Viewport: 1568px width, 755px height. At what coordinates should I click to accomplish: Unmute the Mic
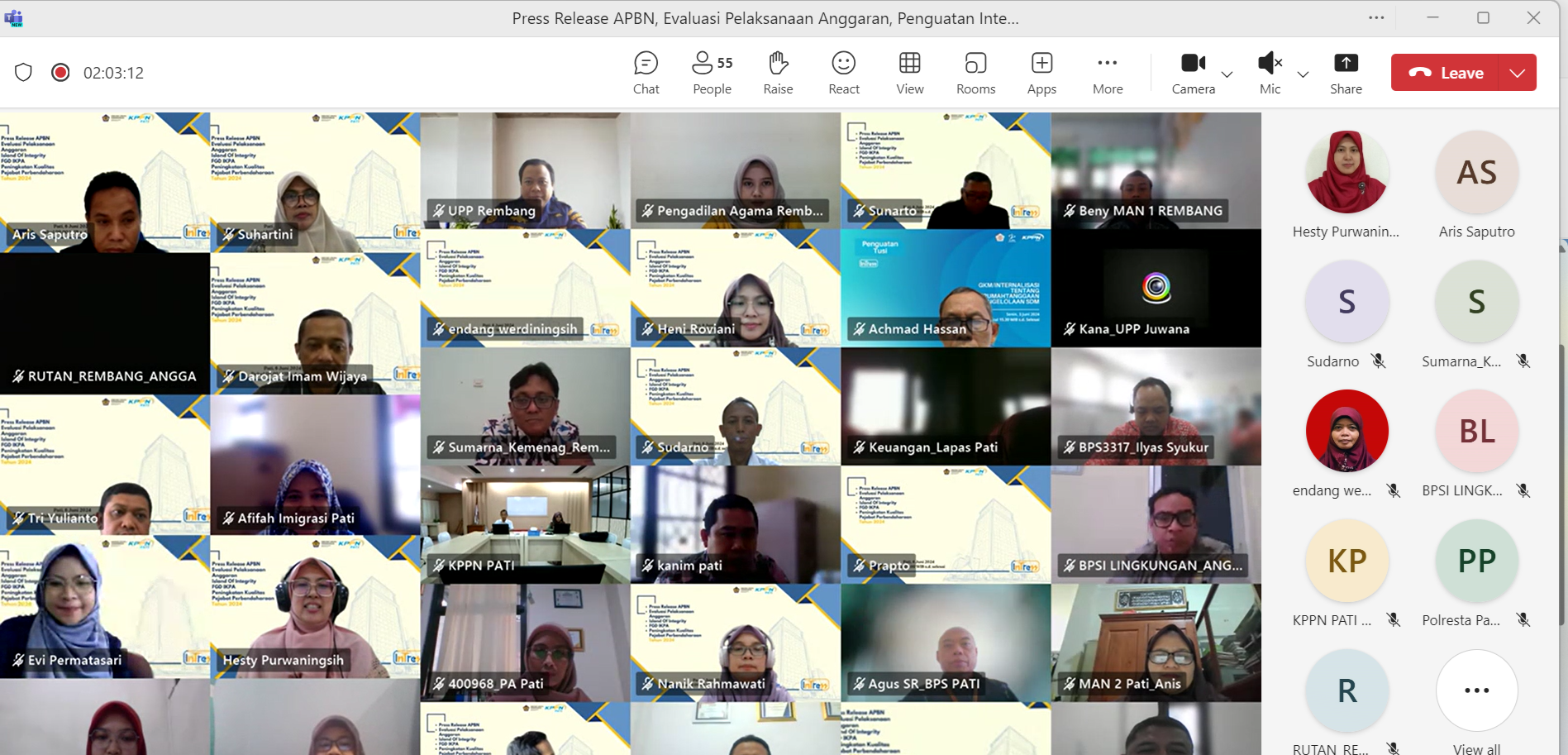click(x=1270, y=73)
